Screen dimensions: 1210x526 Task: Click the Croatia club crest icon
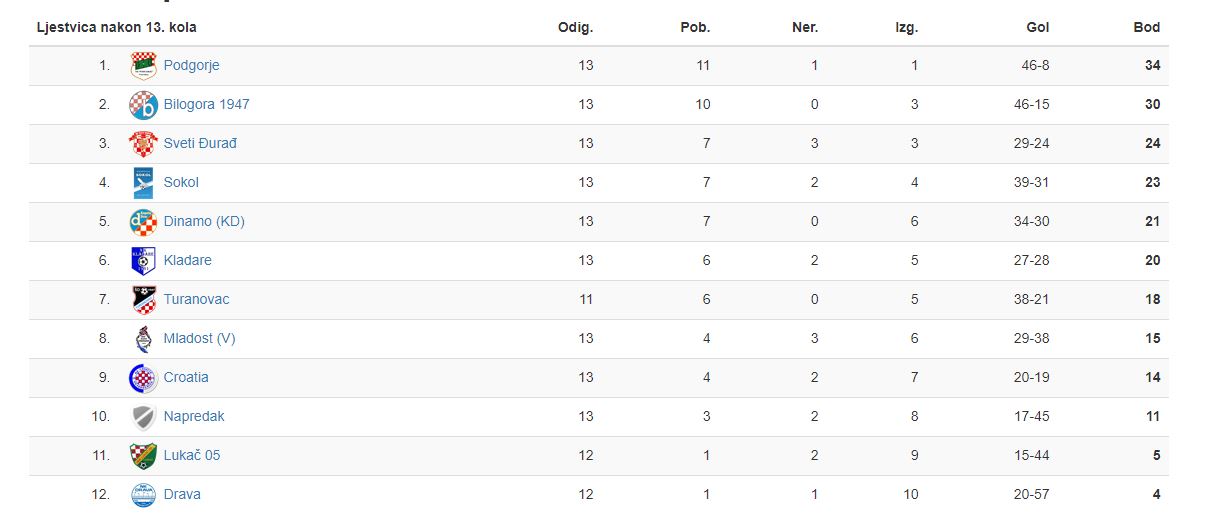point(144,378)
